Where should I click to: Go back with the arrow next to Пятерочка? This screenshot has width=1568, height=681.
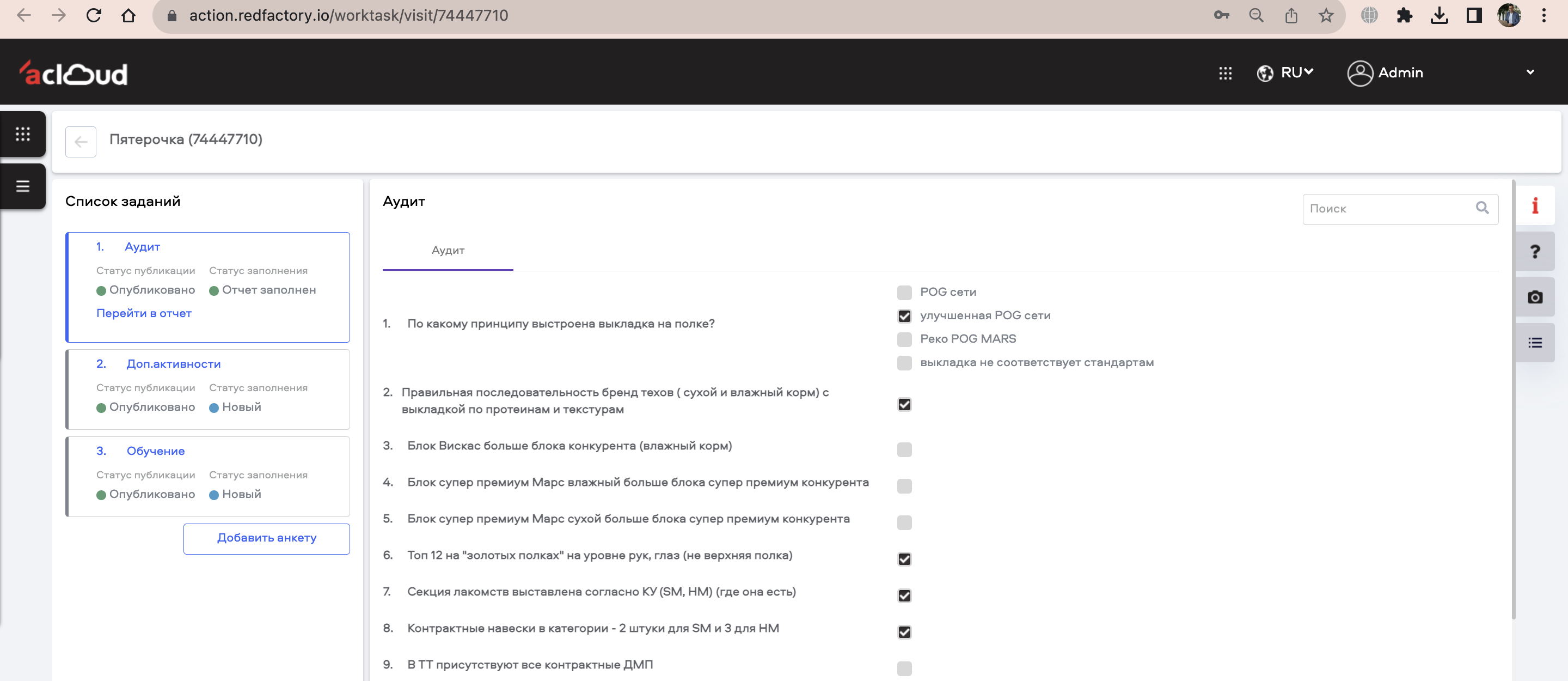[x=81, y=141]
